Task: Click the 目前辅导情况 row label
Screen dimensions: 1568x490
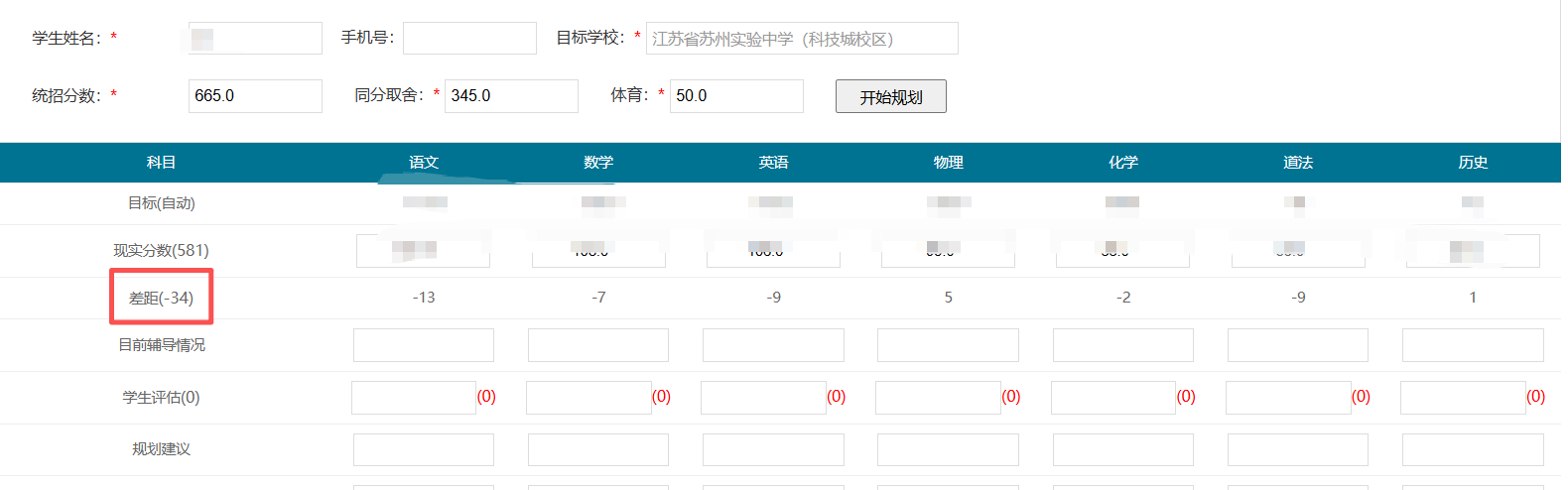Action: [x=161, y=345]
